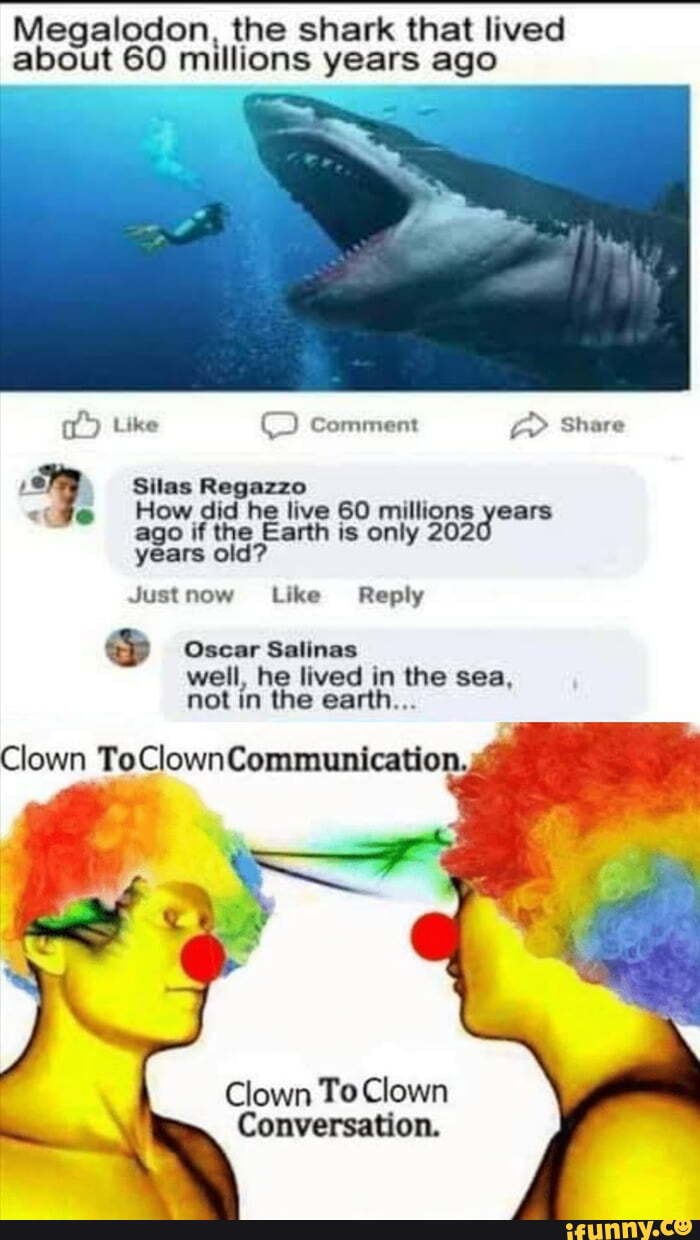Viewport: 700px width, 1240px height.
Task: Click the Share arrow icon
Action: pyautogui.click(x=529, y=426)
